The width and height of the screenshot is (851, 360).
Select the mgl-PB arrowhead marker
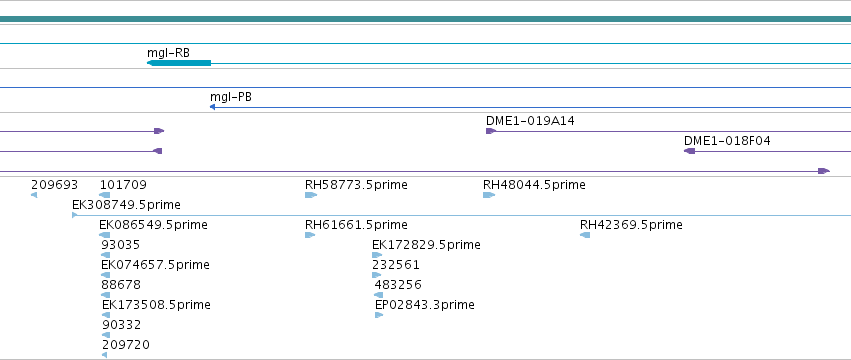[x=213, y=107]
